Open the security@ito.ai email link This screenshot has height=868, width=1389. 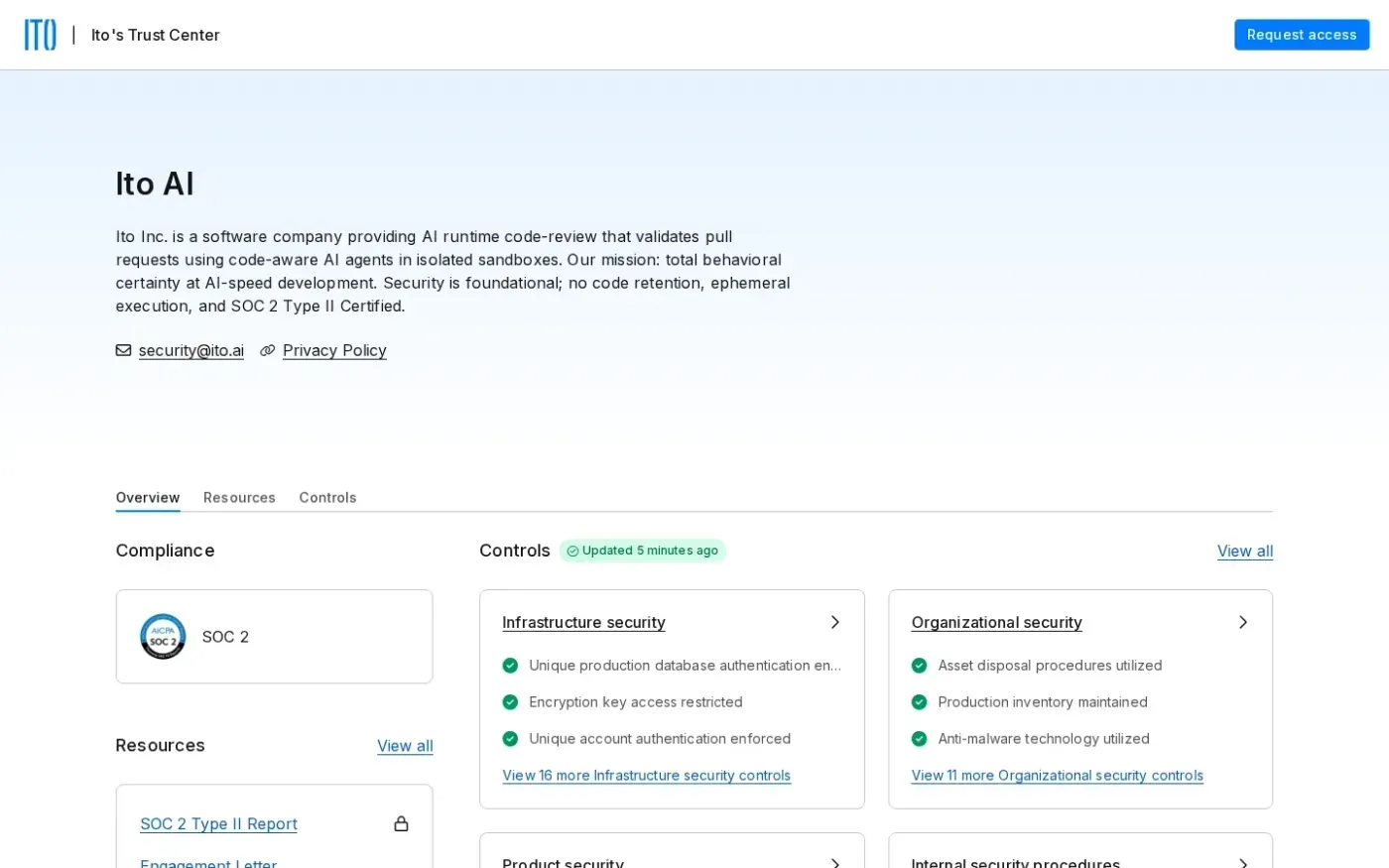point(191,350)
